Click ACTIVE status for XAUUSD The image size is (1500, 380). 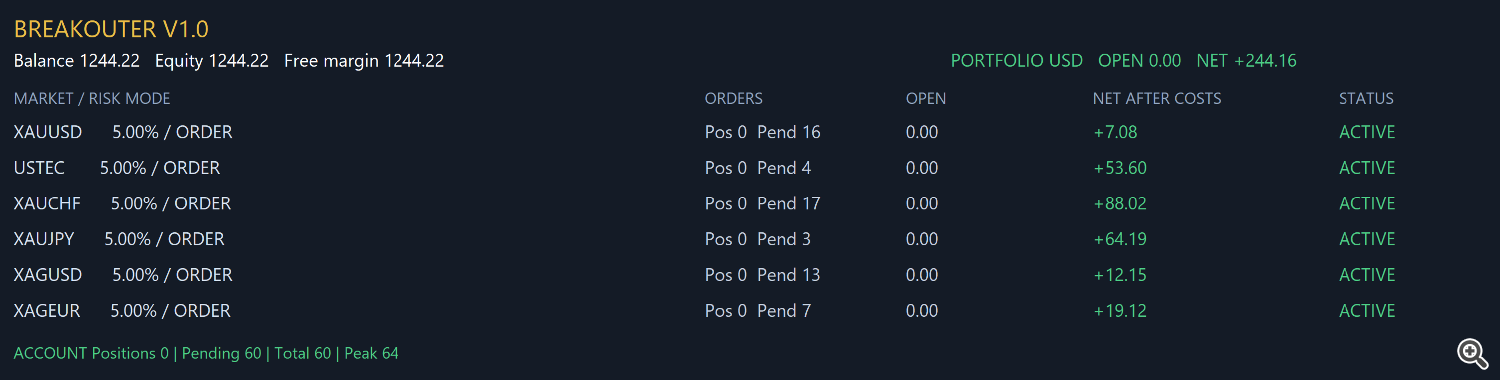1367,132
